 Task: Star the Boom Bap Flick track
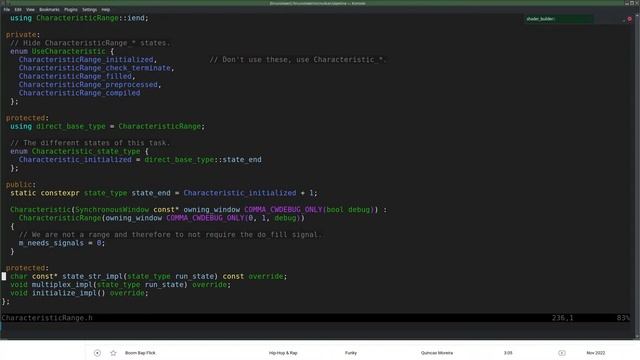113,353
